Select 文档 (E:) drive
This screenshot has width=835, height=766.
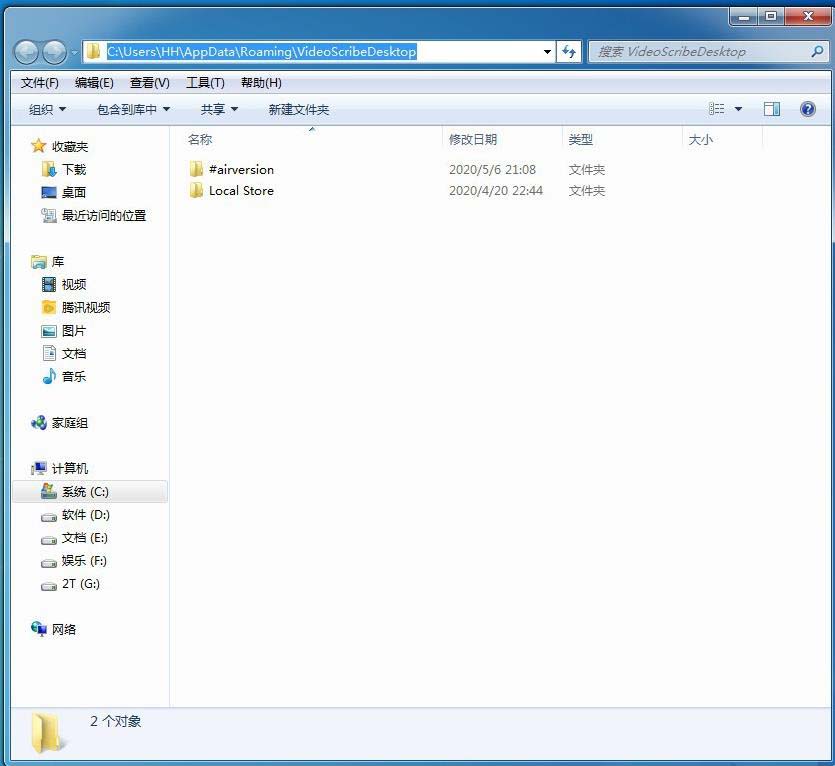84,538
